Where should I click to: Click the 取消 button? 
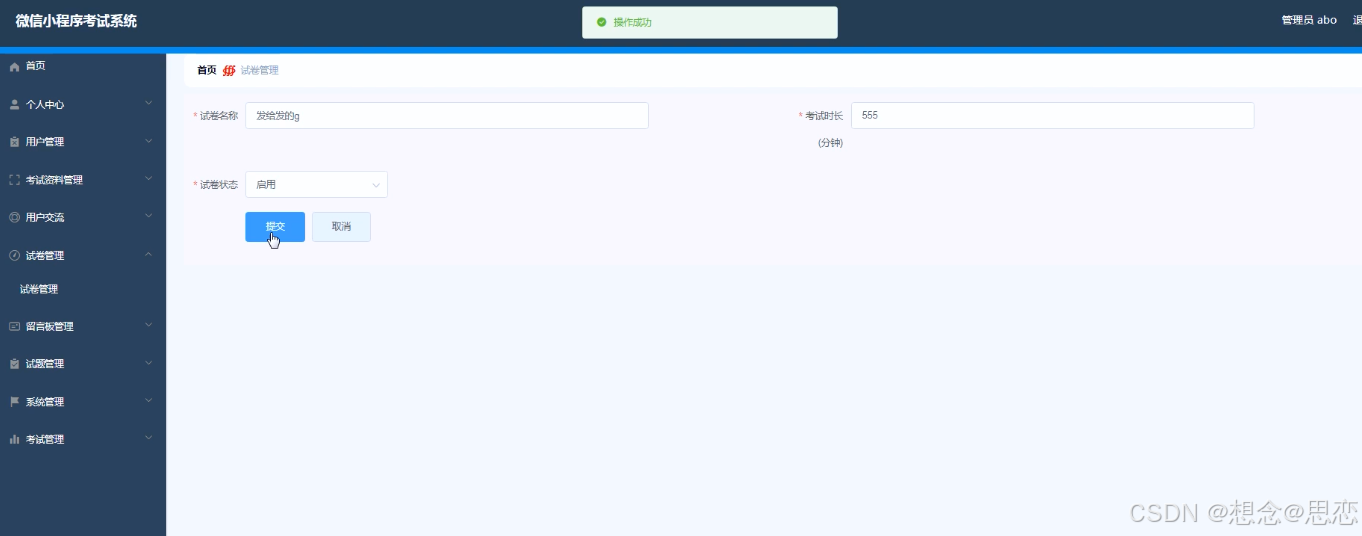[341, 227]
